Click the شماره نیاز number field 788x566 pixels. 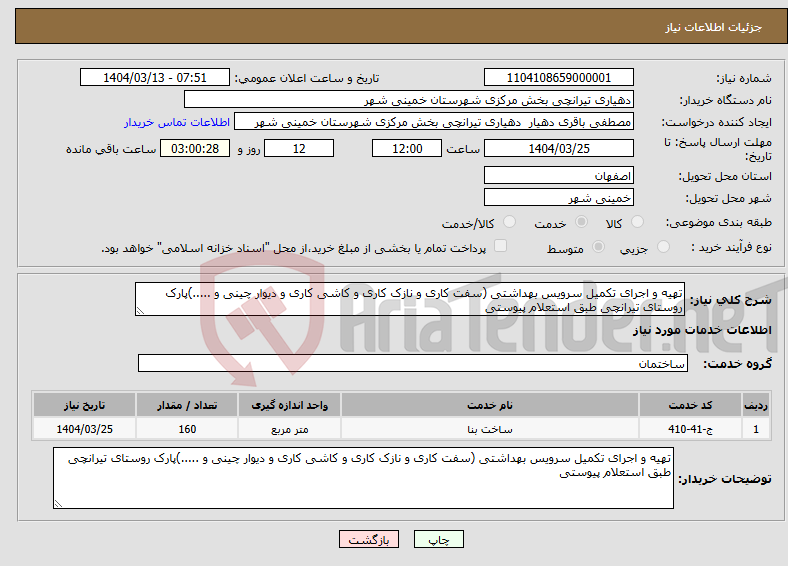[558, 77]
